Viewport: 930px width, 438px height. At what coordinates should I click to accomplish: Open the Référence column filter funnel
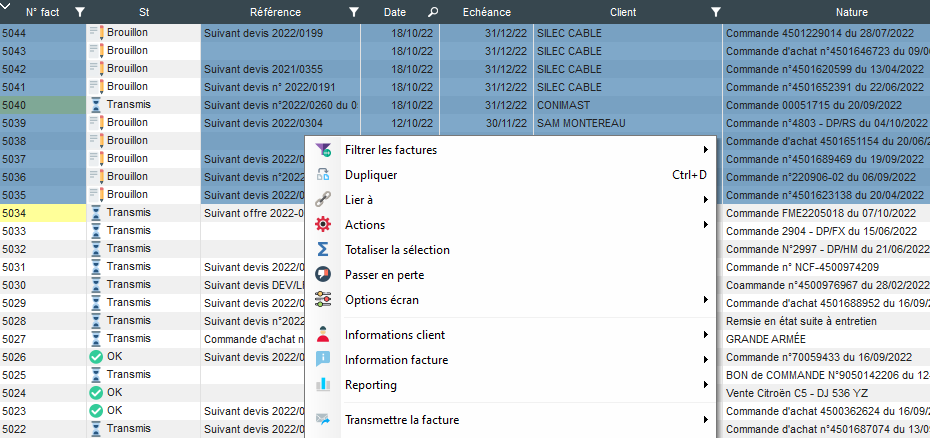(x=353, y=12)
